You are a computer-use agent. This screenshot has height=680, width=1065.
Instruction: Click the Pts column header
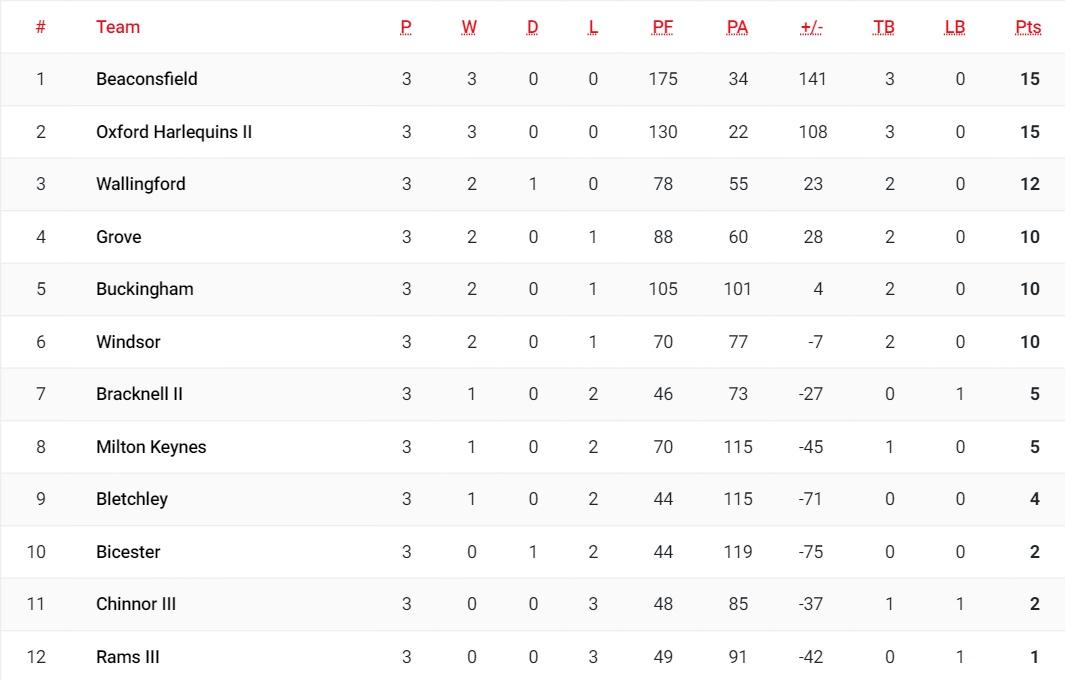pyautogui.click(x=1027, y=27)
